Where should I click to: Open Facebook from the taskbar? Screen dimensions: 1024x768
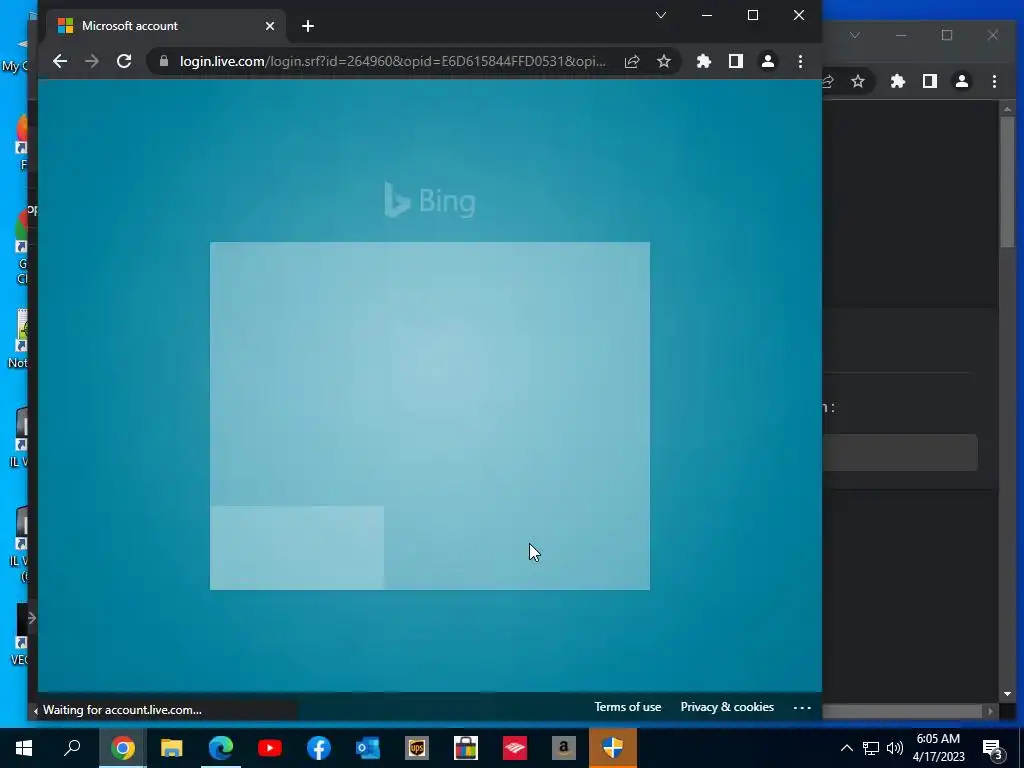(x=319, y=748)
